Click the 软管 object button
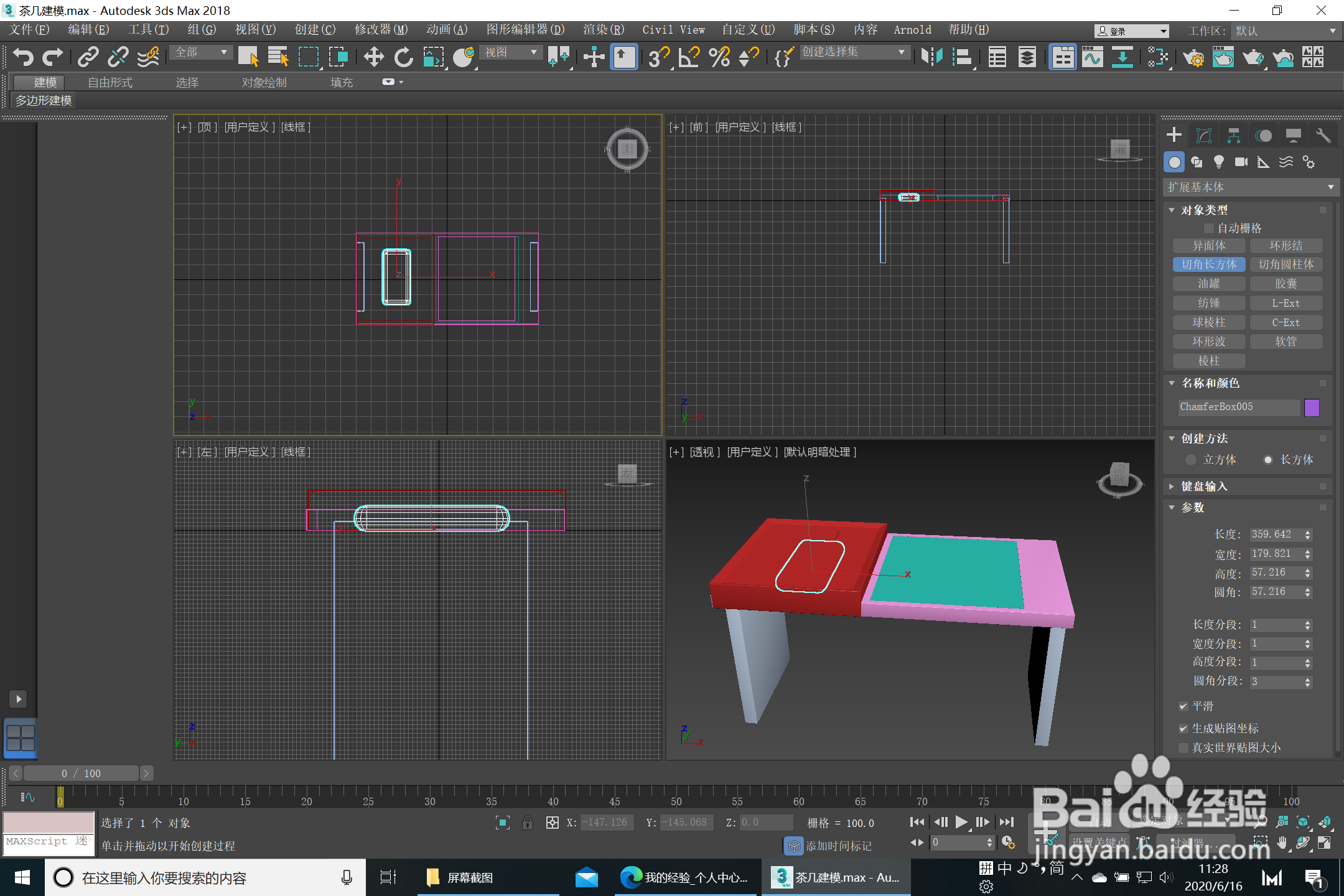The image size is (1344, 896). 1286,342
